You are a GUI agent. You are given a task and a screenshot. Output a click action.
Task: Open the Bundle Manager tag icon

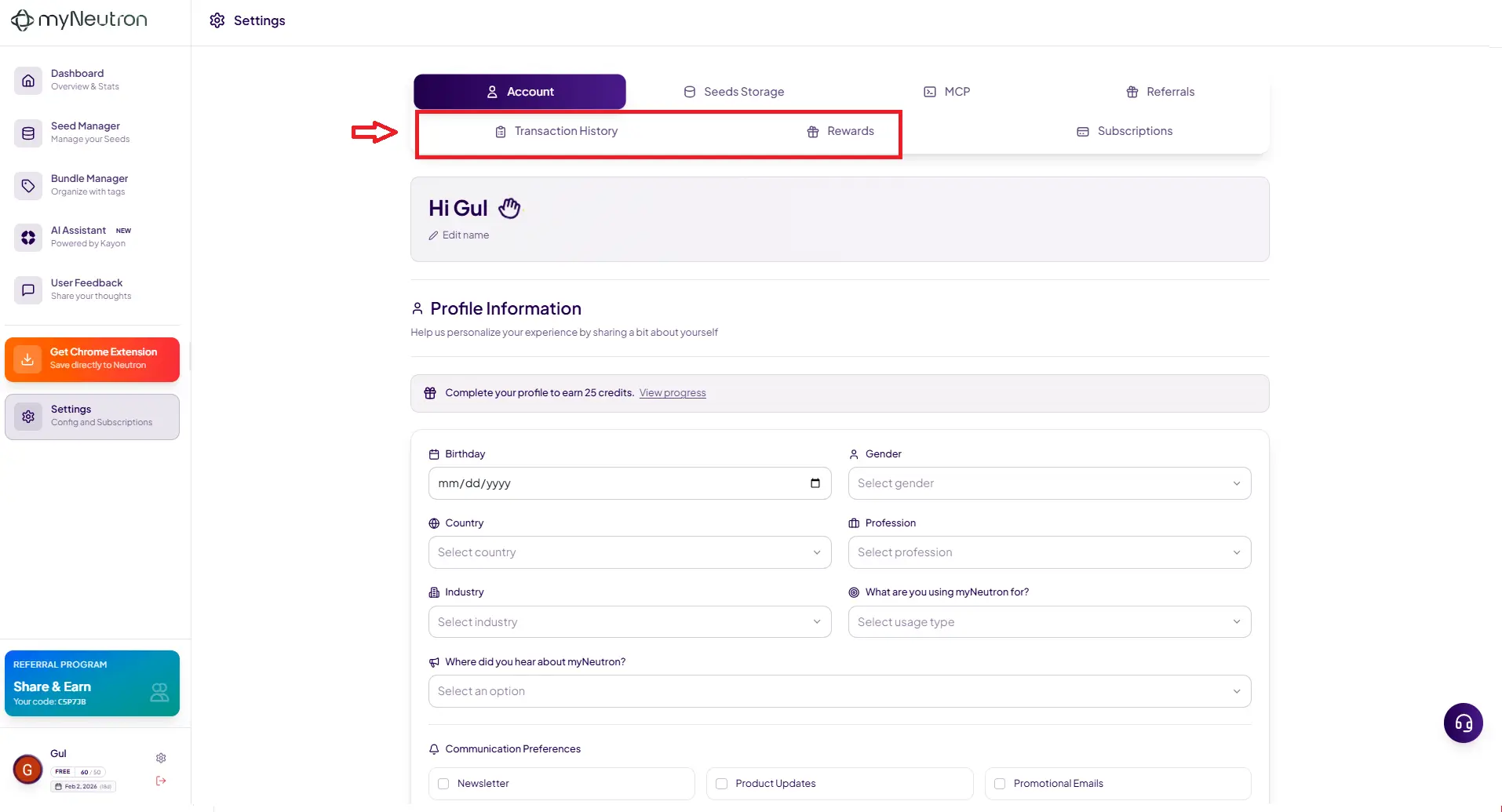[x=28, y=185]
